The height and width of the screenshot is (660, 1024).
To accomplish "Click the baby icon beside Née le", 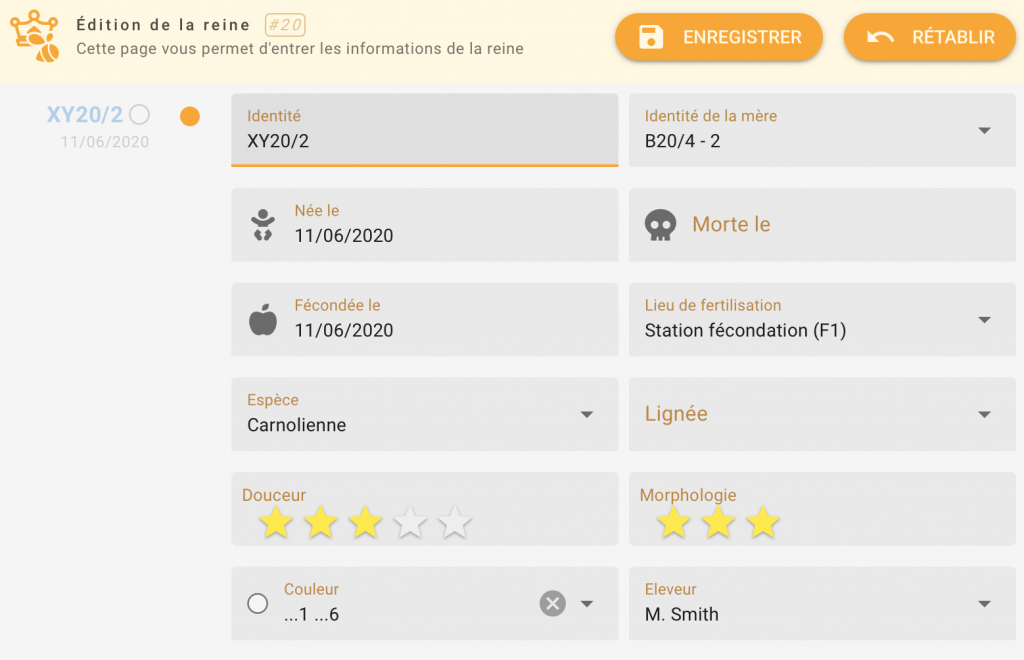I will (x=263, y=225).
